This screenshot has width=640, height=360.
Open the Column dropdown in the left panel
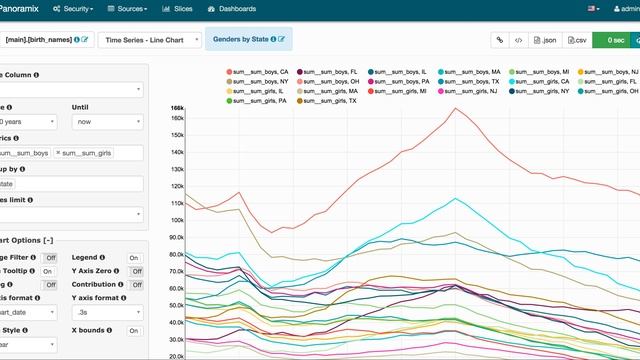(x=71, y=89)
